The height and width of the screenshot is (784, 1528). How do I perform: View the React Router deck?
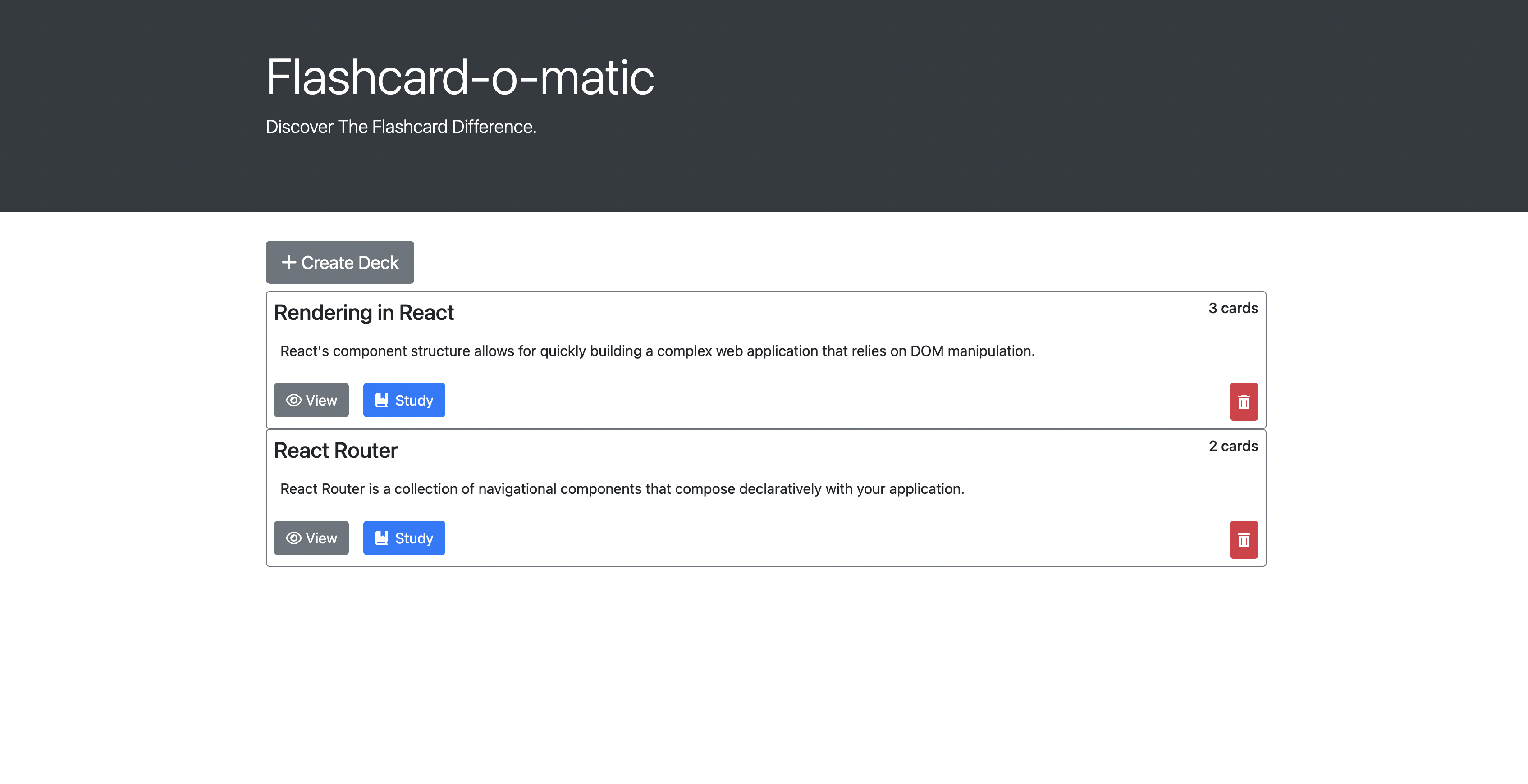click(311, 538)
